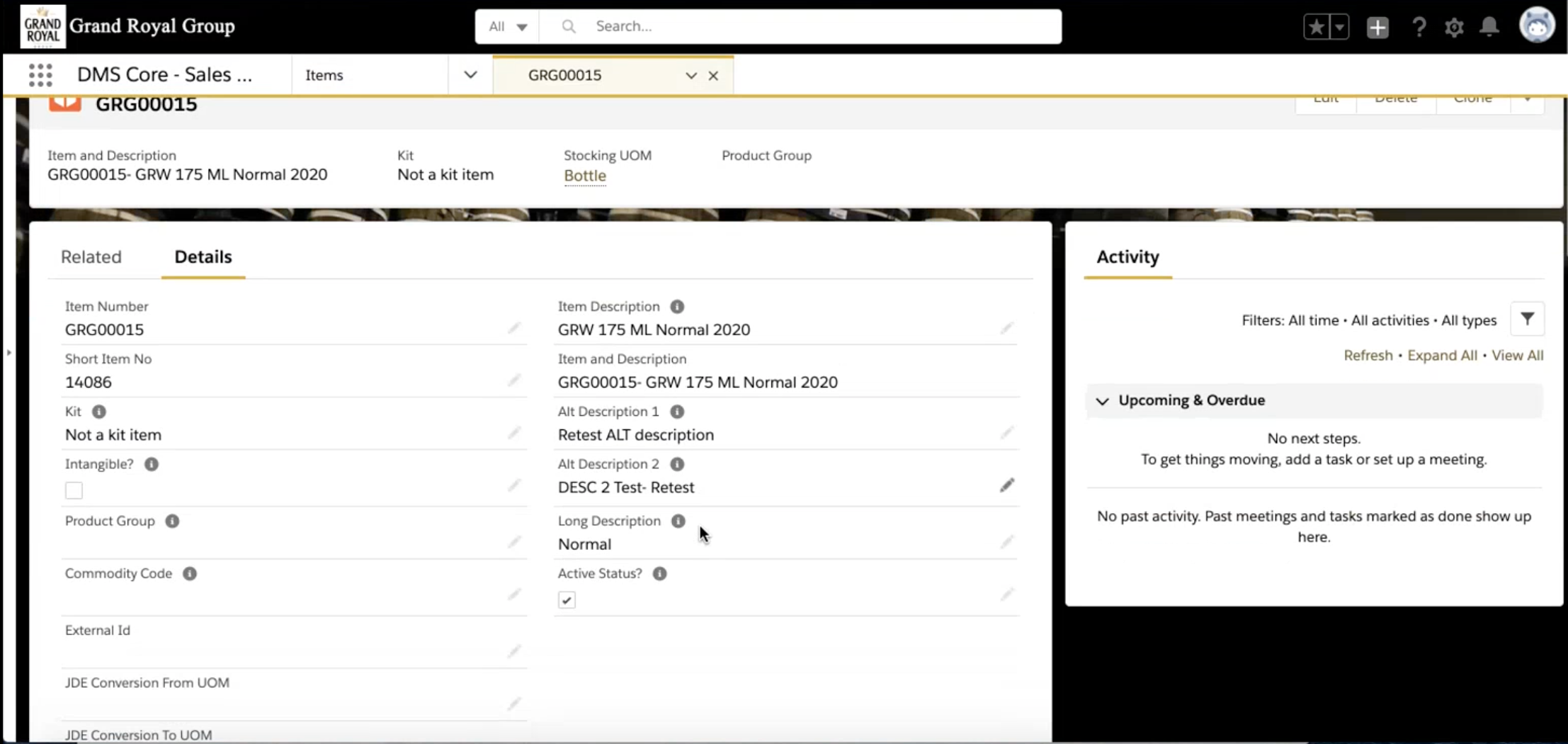Image resolution: width=1568 pixels, height=744 pixels.
Task: Show Active Status info icon
Action: pyautogui.click(x=660, y=573)
